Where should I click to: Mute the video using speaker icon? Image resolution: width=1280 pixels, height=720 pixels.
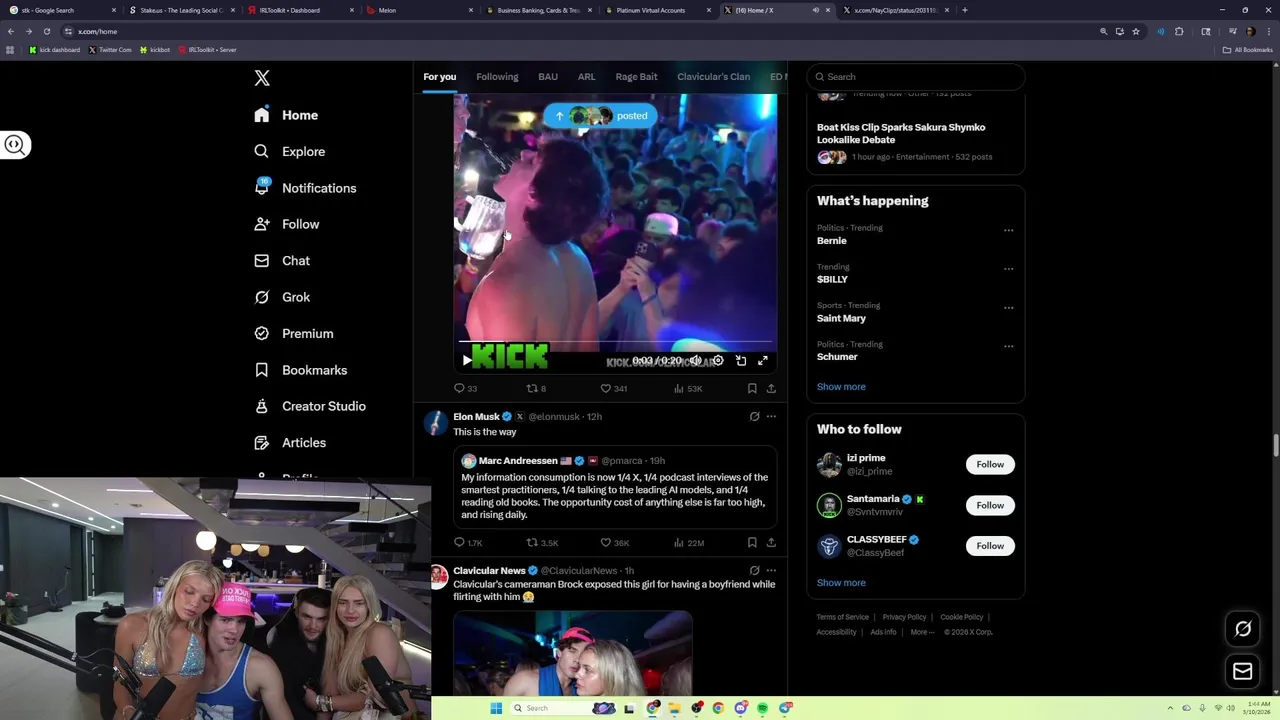(x=696, y=360)
